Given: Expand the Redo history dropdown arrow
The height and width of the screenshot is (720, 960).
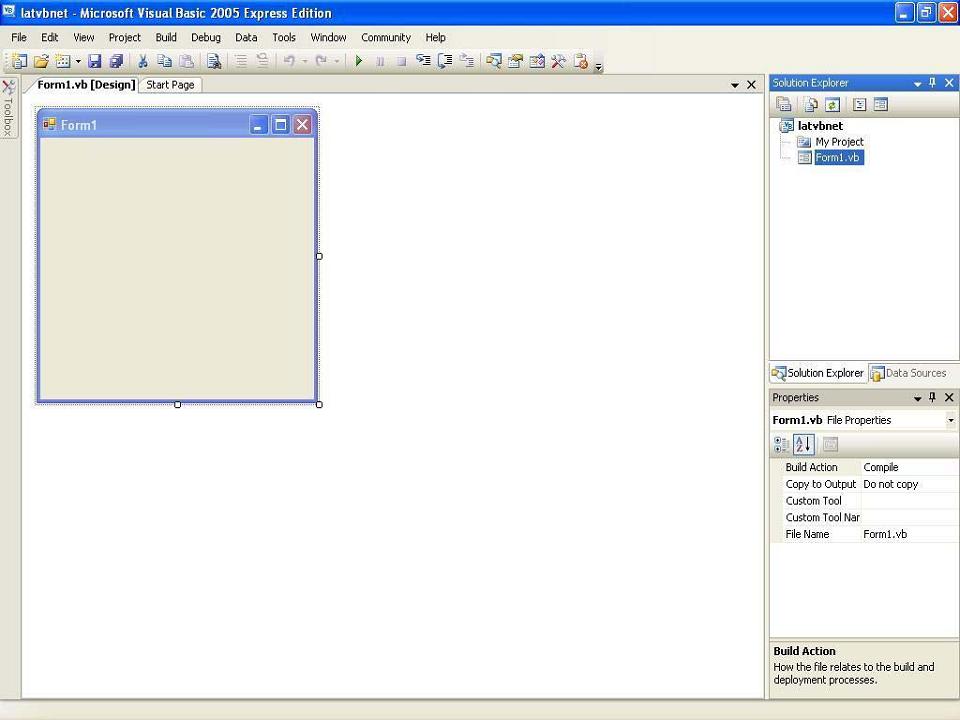Looking at the screenshot, I should tap(336, 61).
